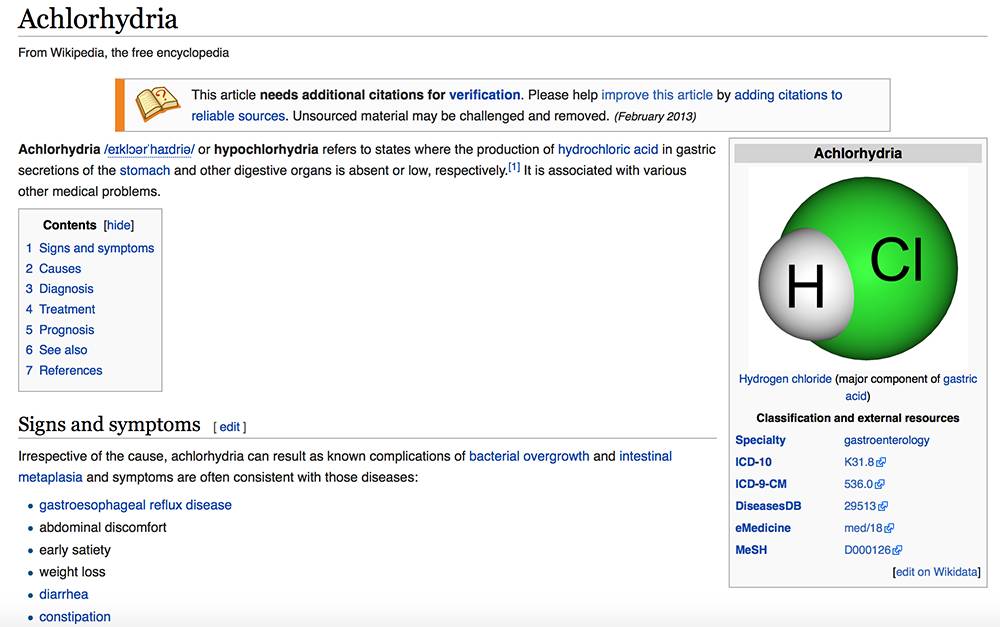1000x627 pixels.
Task: Open the bacterial overgrowth link
Action: click(x=529, y=456)
